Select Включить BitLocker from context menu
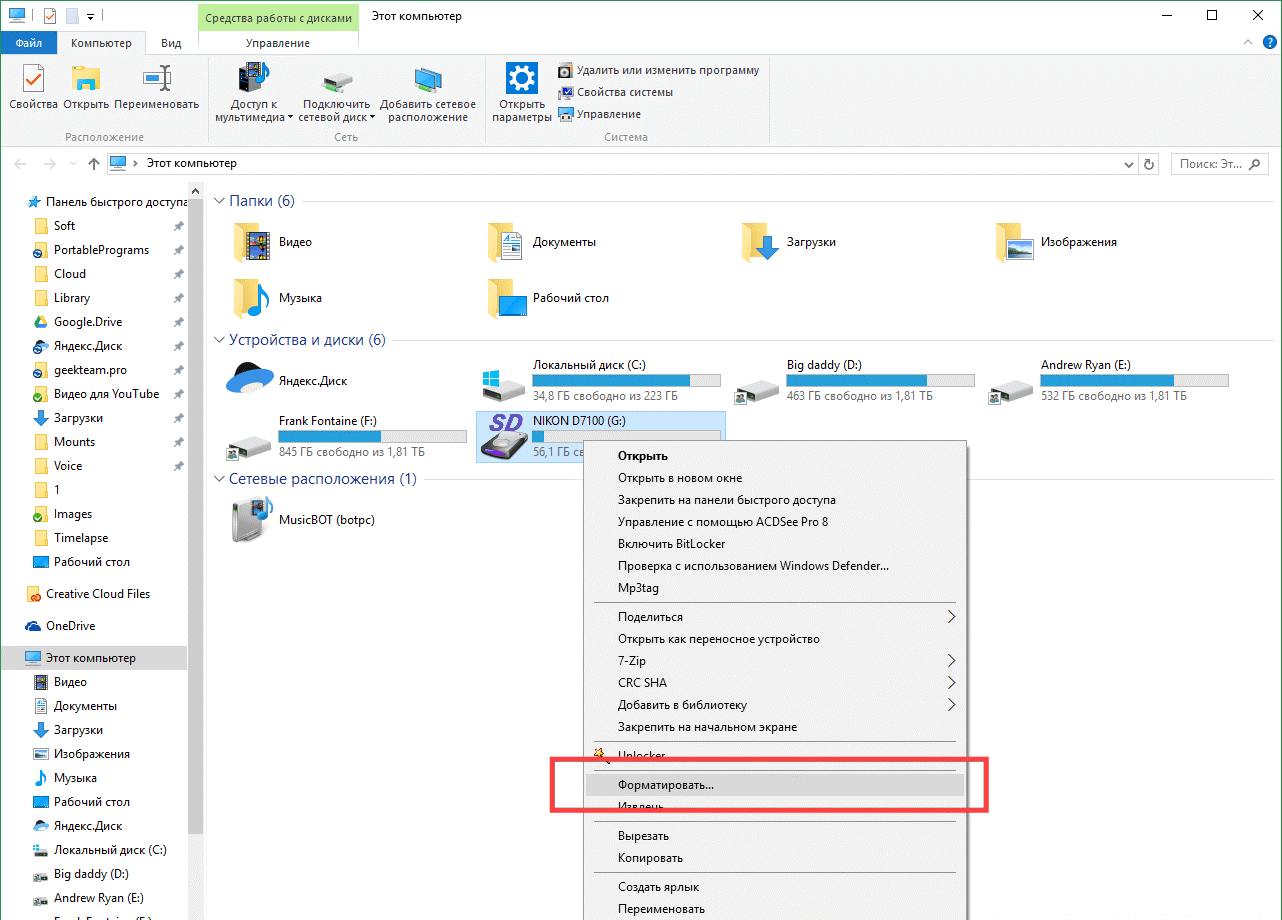1282x920 pixels. pos(671,544)
